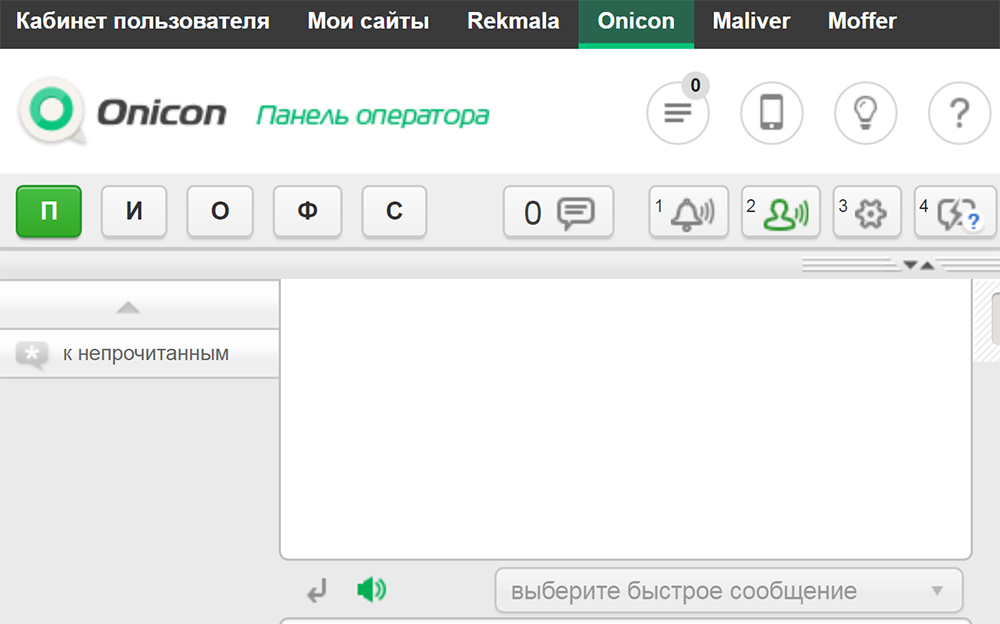Click the right-side scrollbar
1000x624 pixels.
(993, 320)
